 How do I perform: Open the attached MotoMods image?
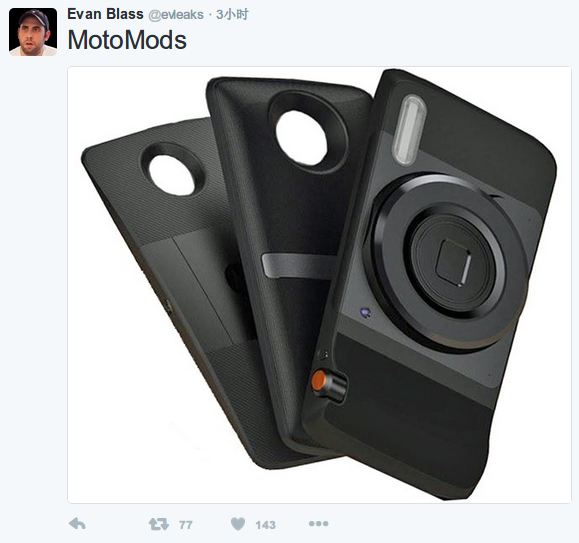319,285
